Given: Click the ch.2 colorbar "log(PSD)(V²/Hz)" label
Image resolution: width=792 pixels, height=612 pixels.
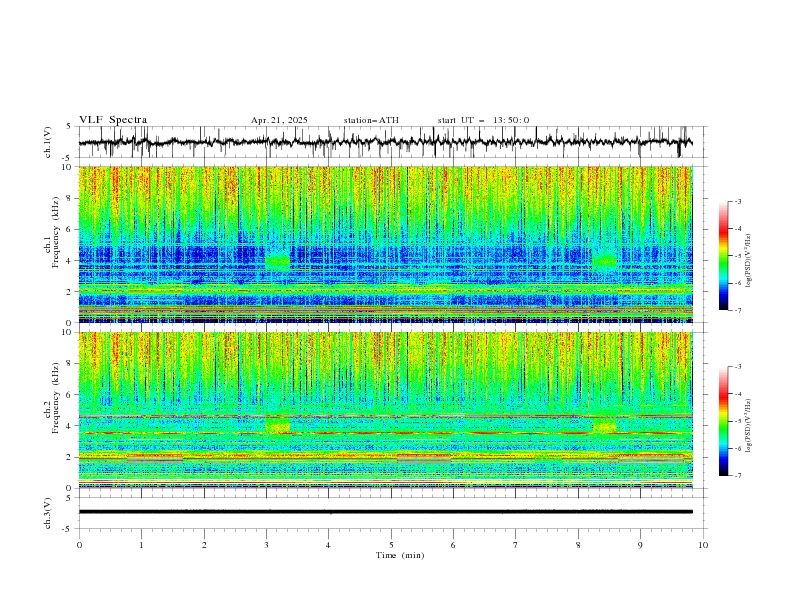Looking at the screenshot, I should (x=749, y=426).
